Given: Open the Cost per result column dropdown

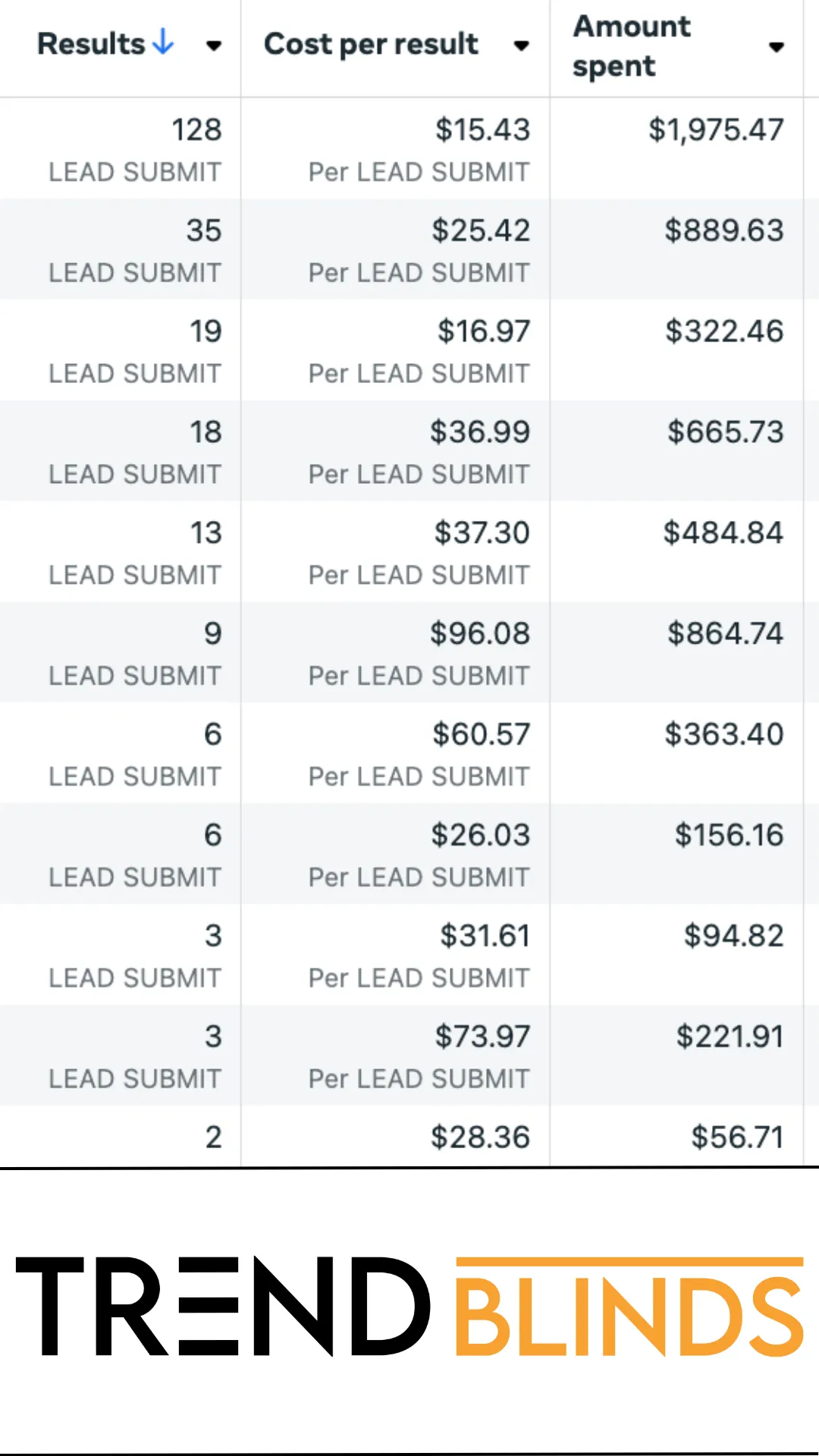Looking at the screenshot, I should [521, 45].
